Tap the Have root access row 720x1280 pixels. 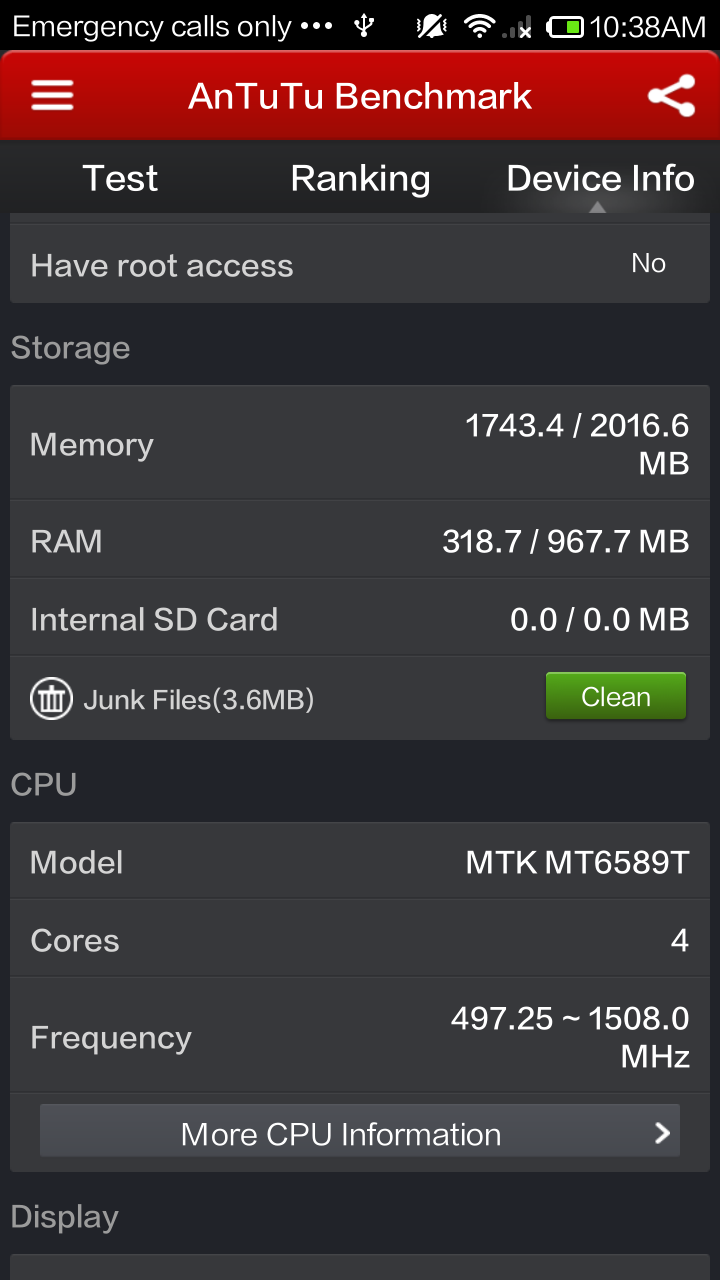pyautogui.click(x=360, y=264)
